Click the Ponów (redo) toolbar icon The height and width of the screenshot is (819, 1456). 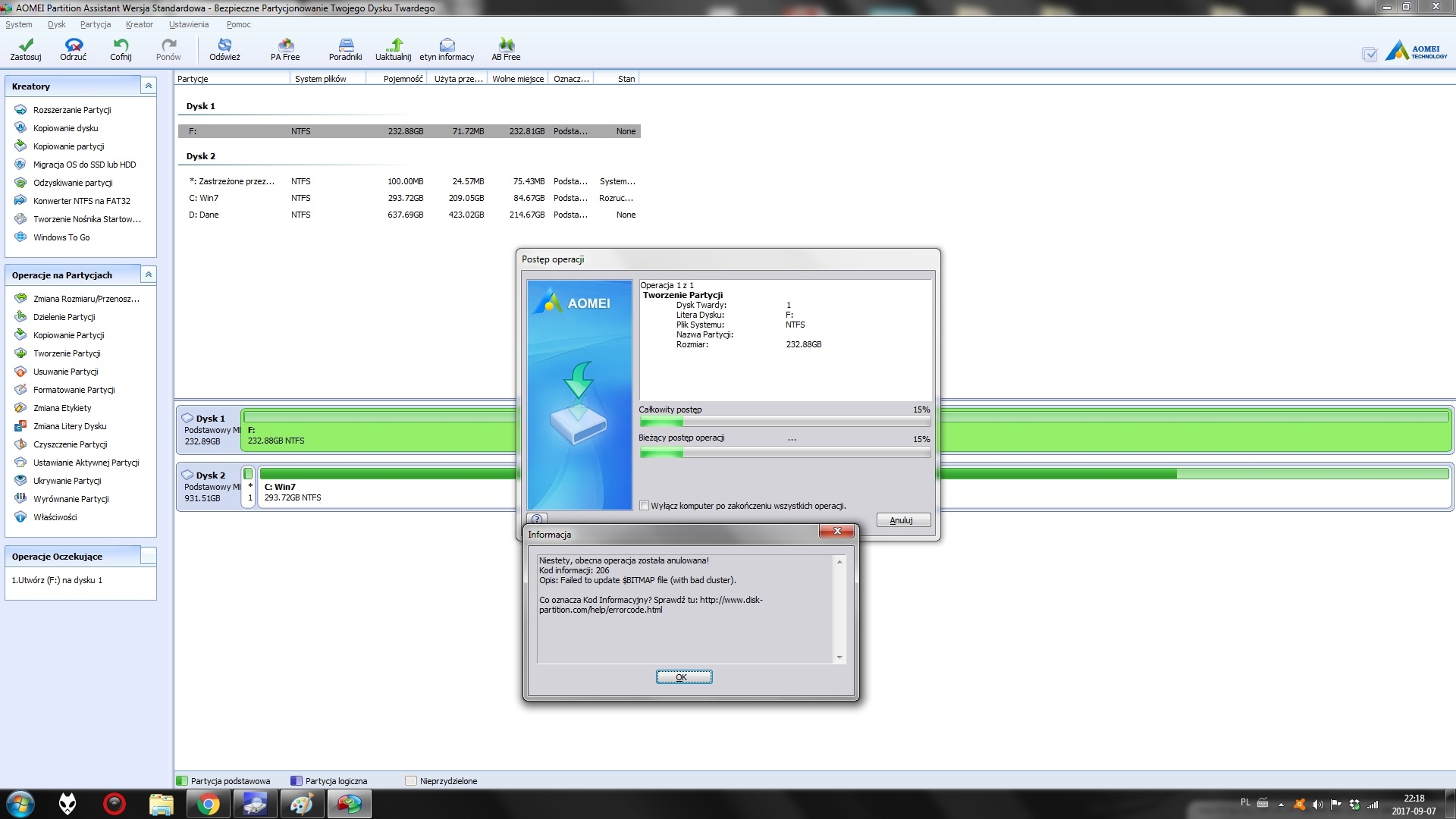[x=168, y=49]
